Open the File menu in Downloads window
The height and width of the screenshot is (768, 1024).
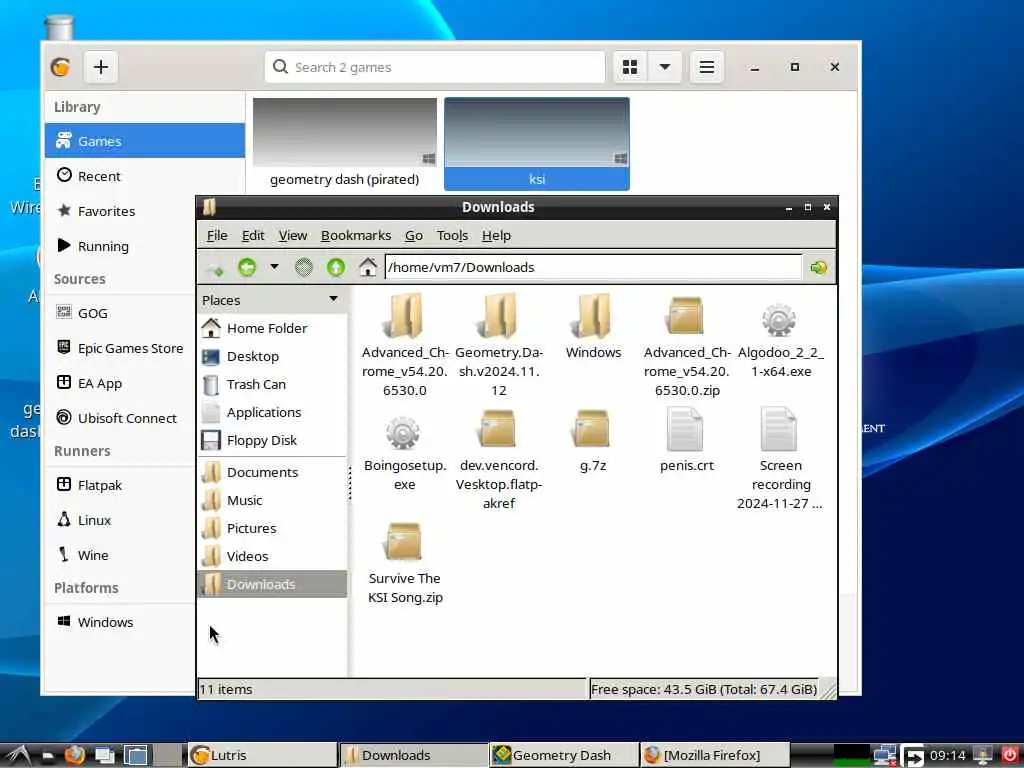click(217, 235)
